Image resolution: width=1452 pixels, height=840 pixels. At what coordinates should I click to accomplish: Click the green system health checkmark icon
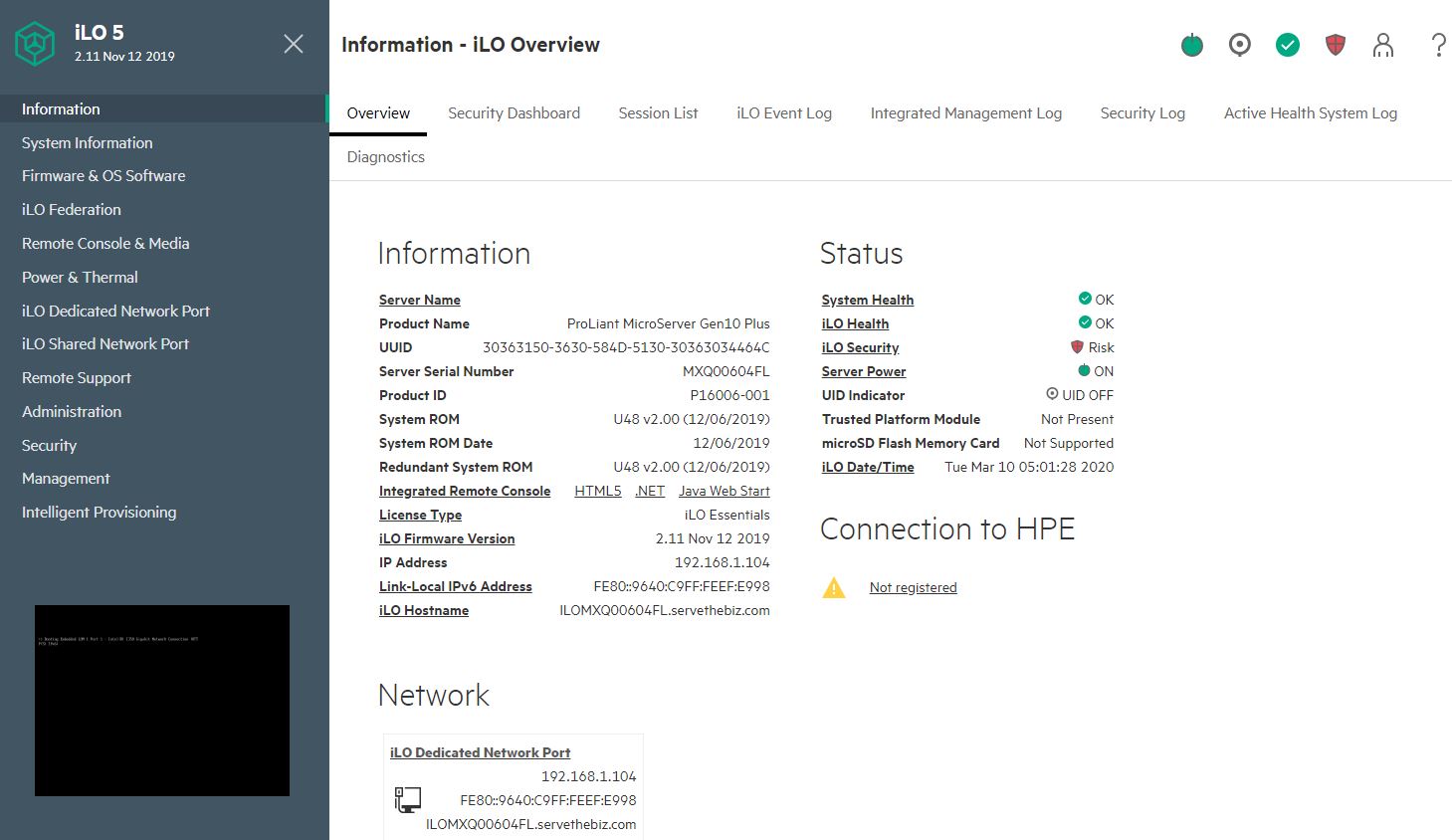pos(1288,45)
